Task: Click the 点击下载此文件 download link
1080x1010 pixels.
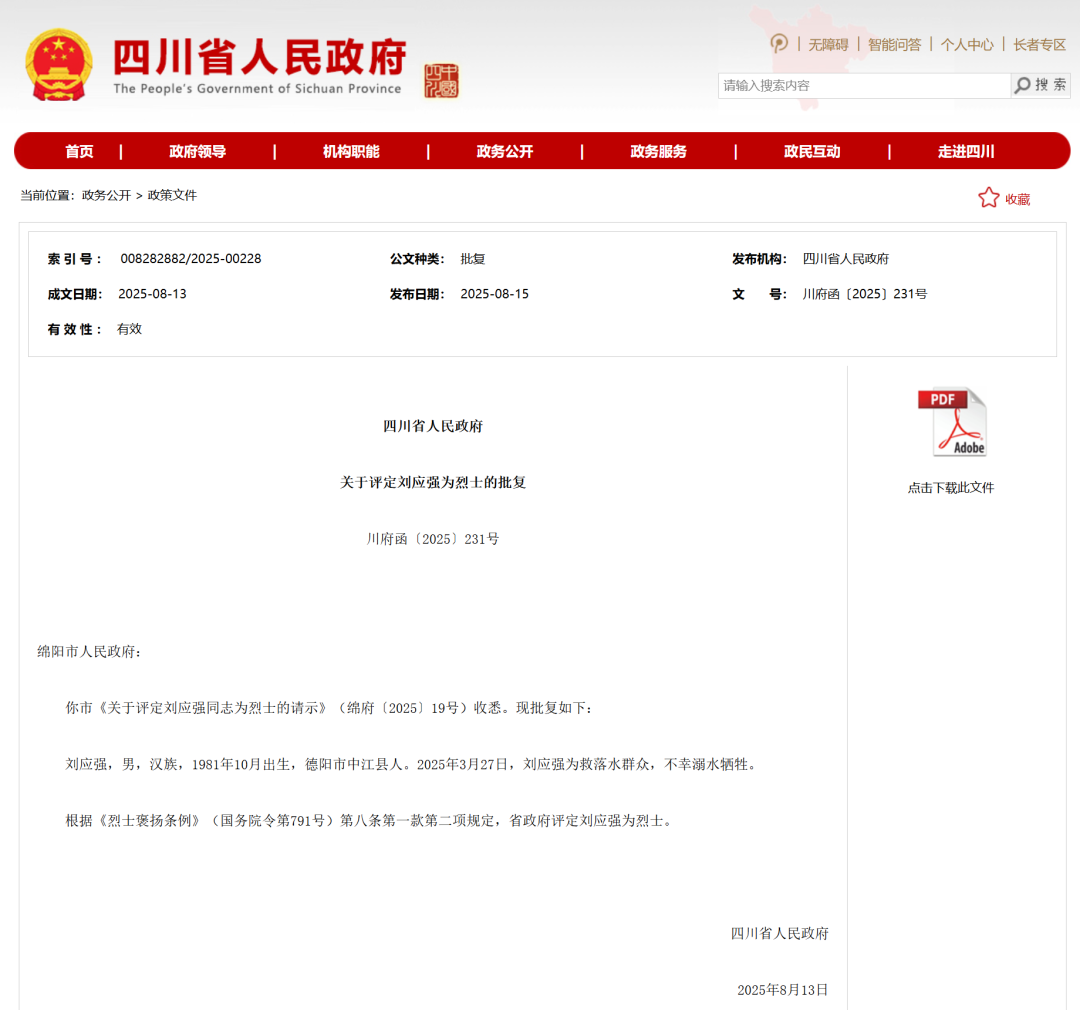Action: tap(951, 488)
